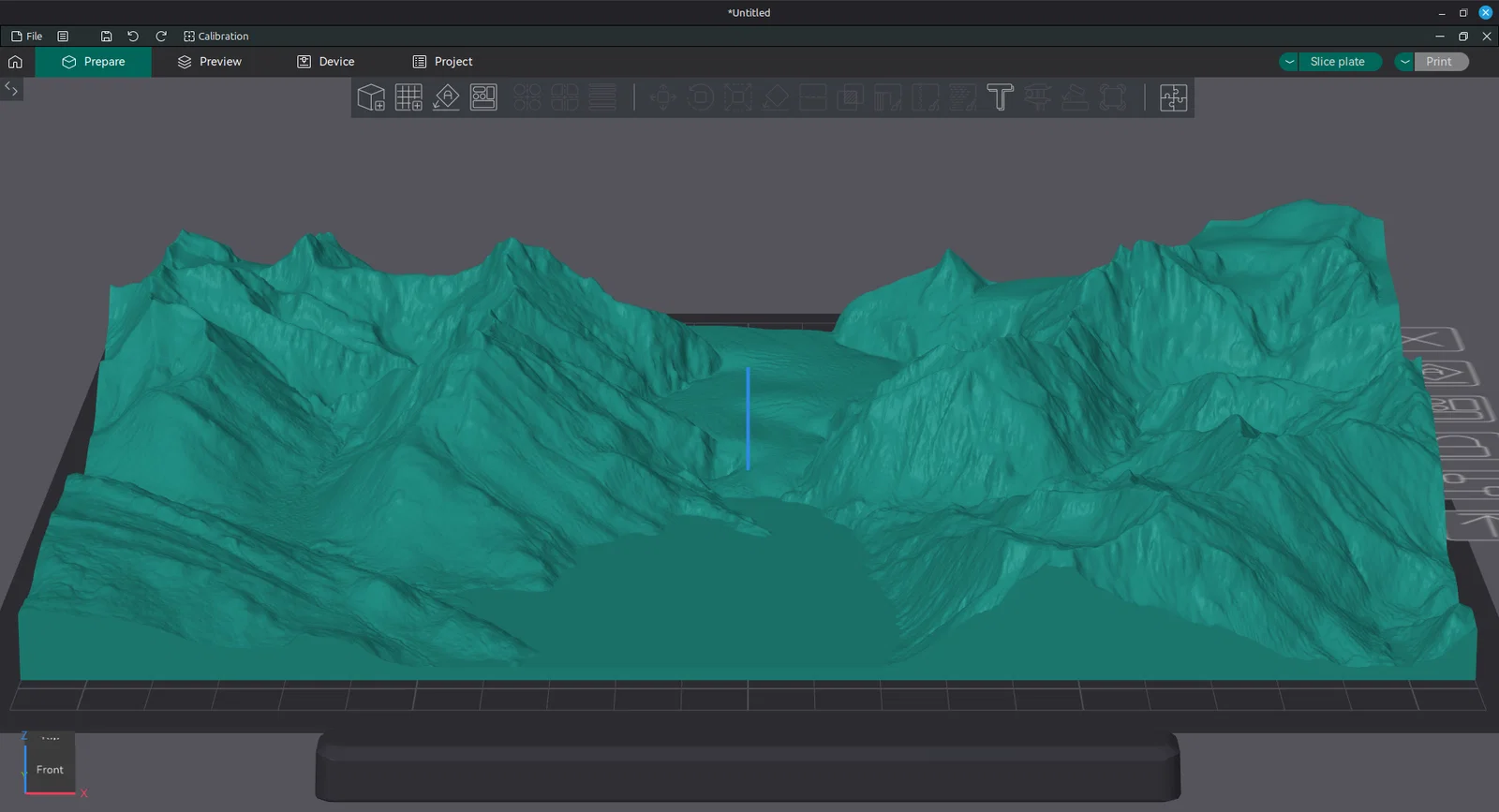Click the Undo arrow icon
Image resolution: width=1499 pixels, height=812 pixels.
coord(133,37)
